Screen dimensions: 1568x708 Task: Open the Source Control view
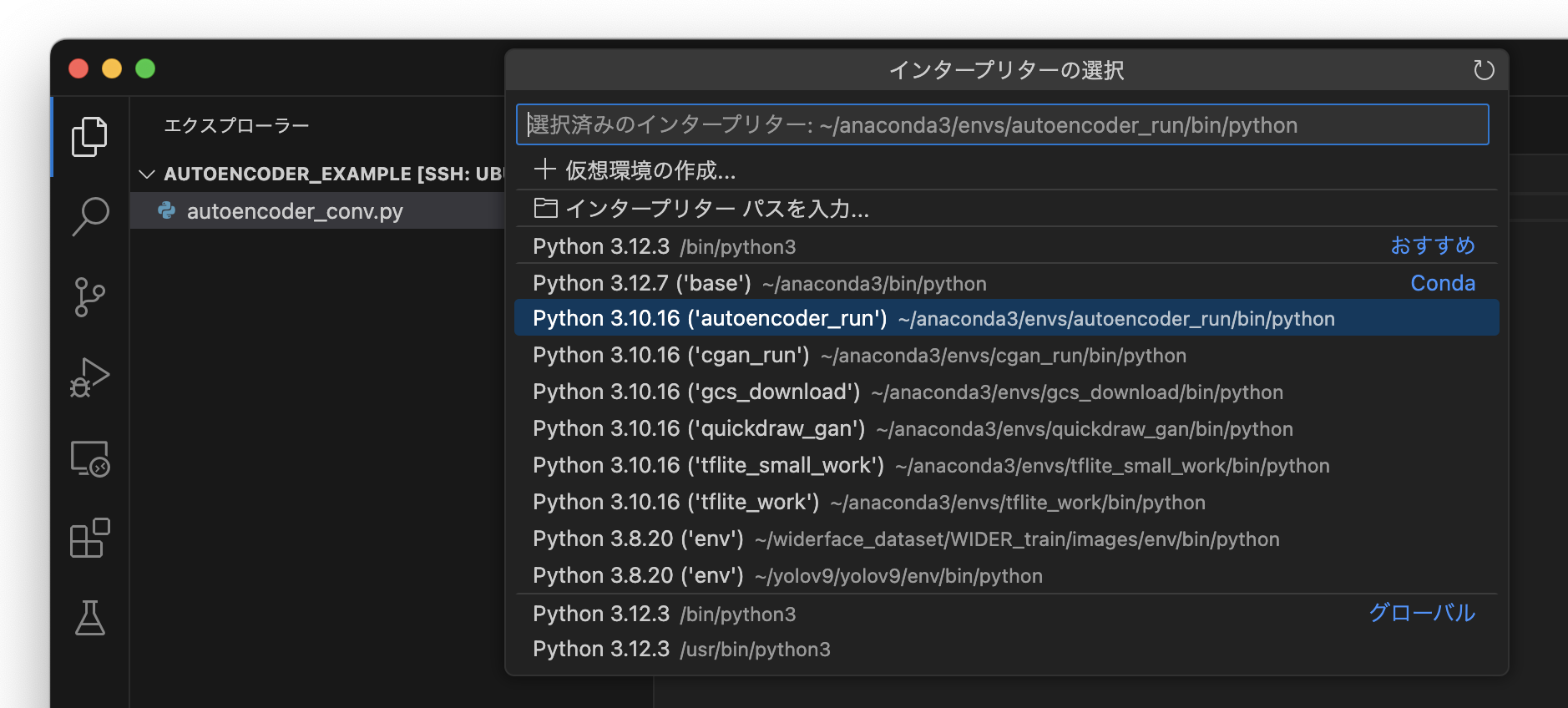[x=89, y=297]
